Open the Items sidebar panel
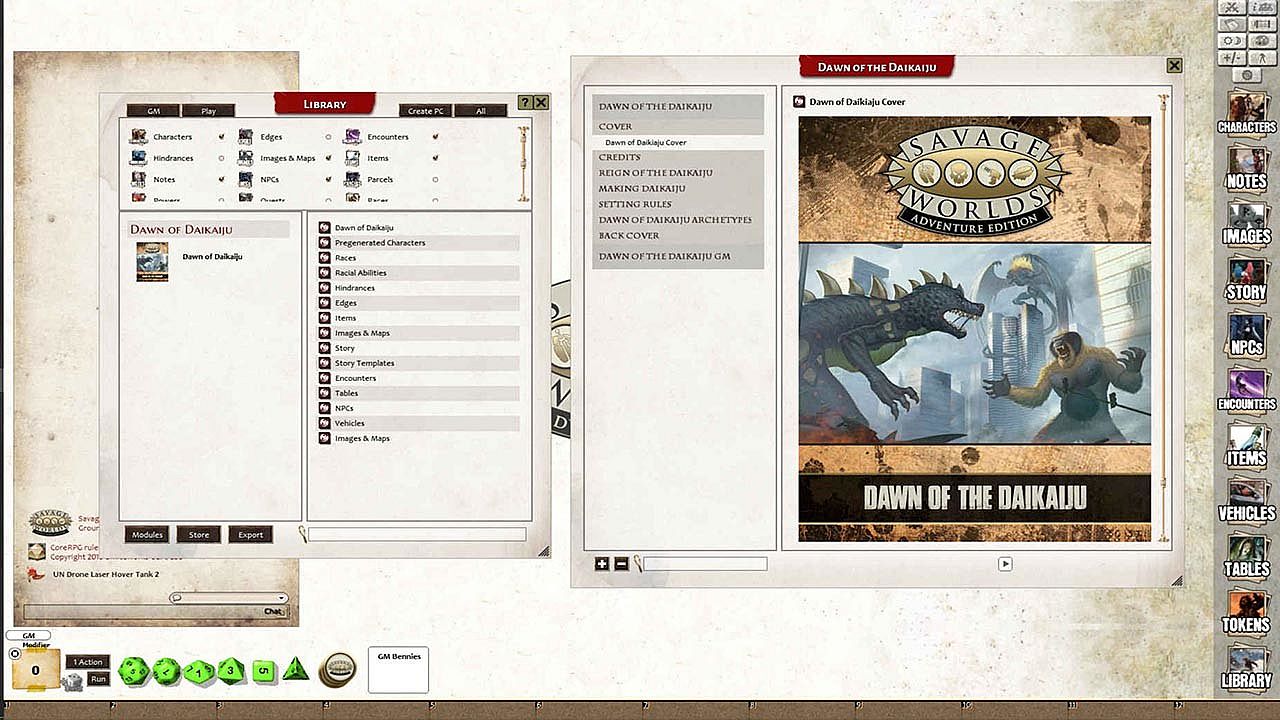1280x720 pixels. (1246, 446)
